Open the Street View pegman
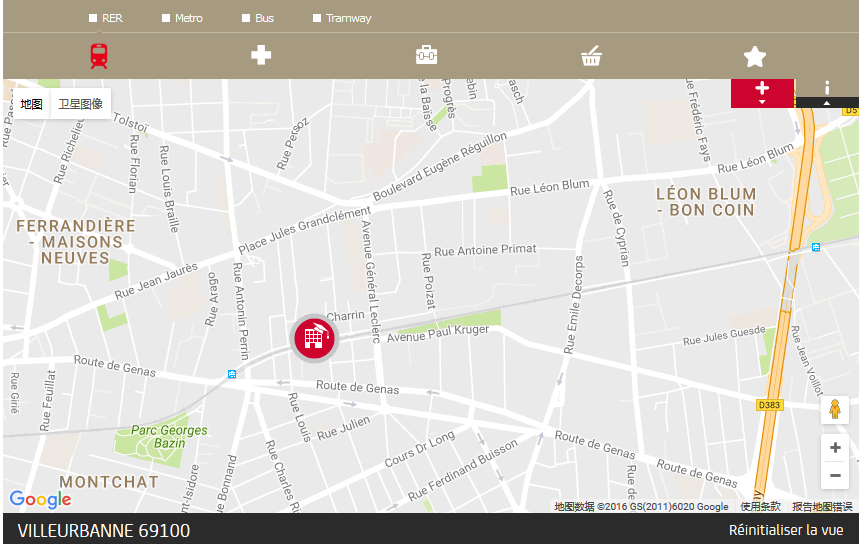 coord(835,409)
